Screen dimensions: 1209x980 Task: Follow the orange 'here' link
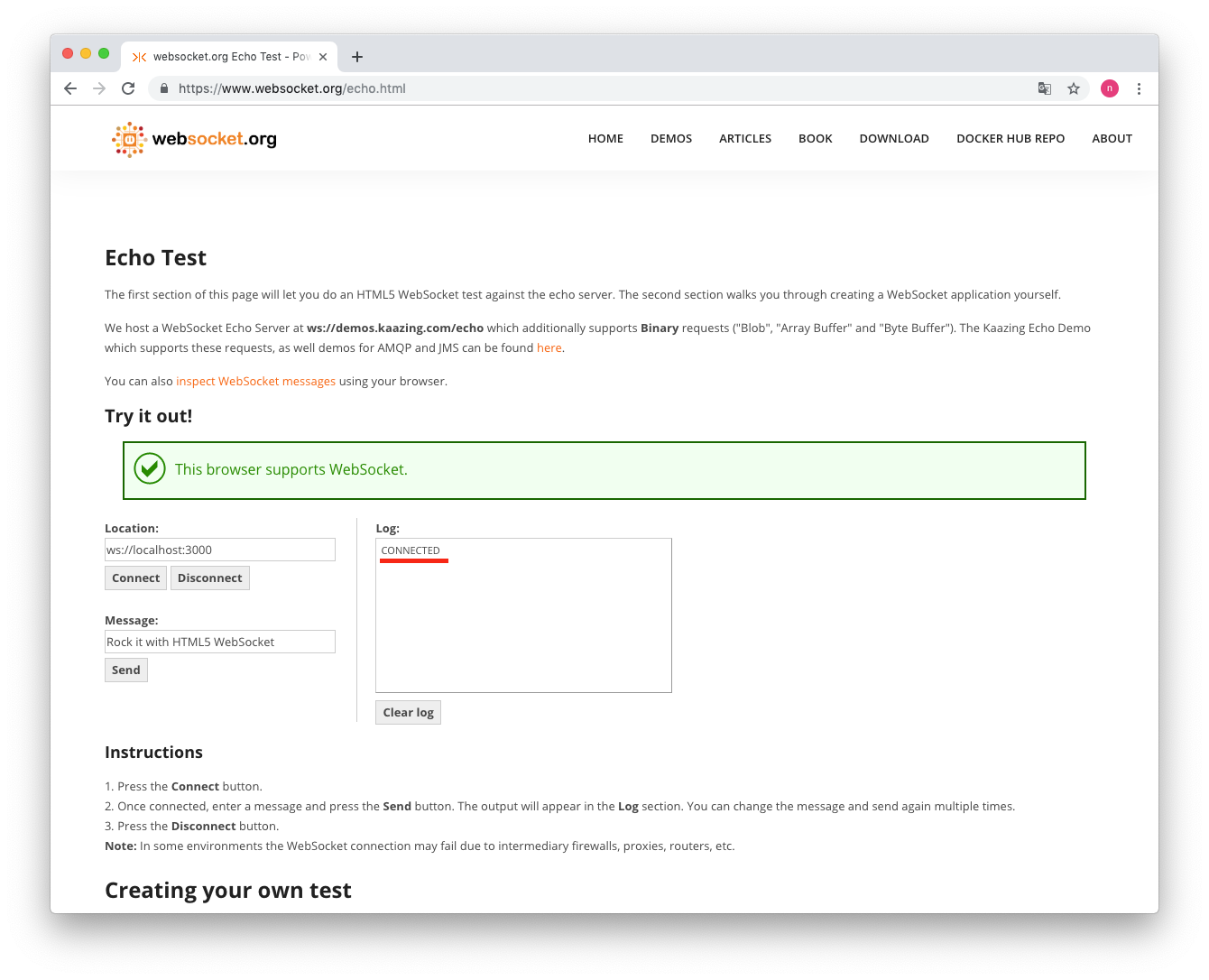click(549, 348)
